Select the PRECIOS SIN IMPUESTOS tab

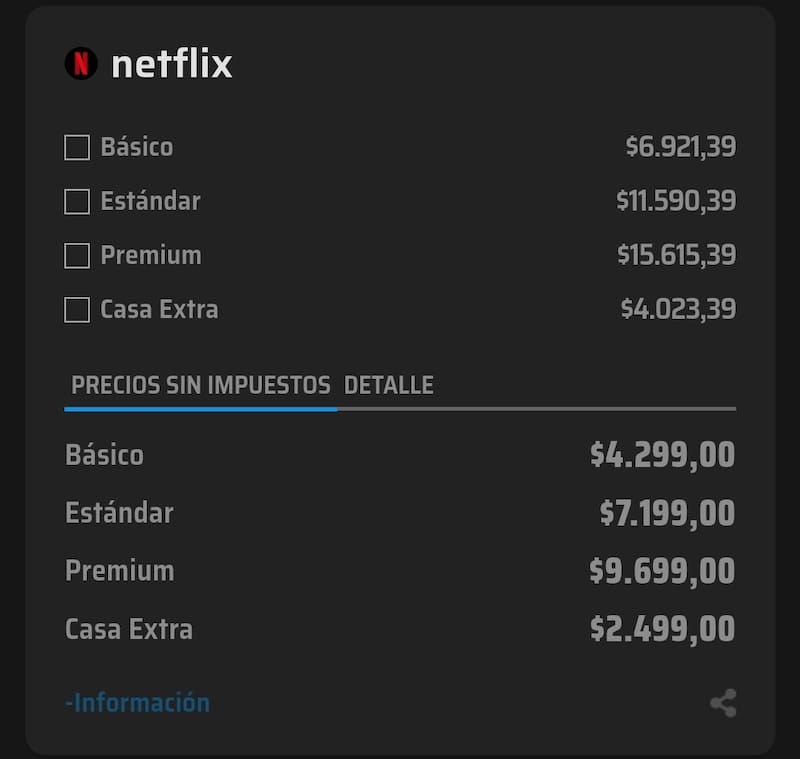pyautogui.click(x=200, y=384)
